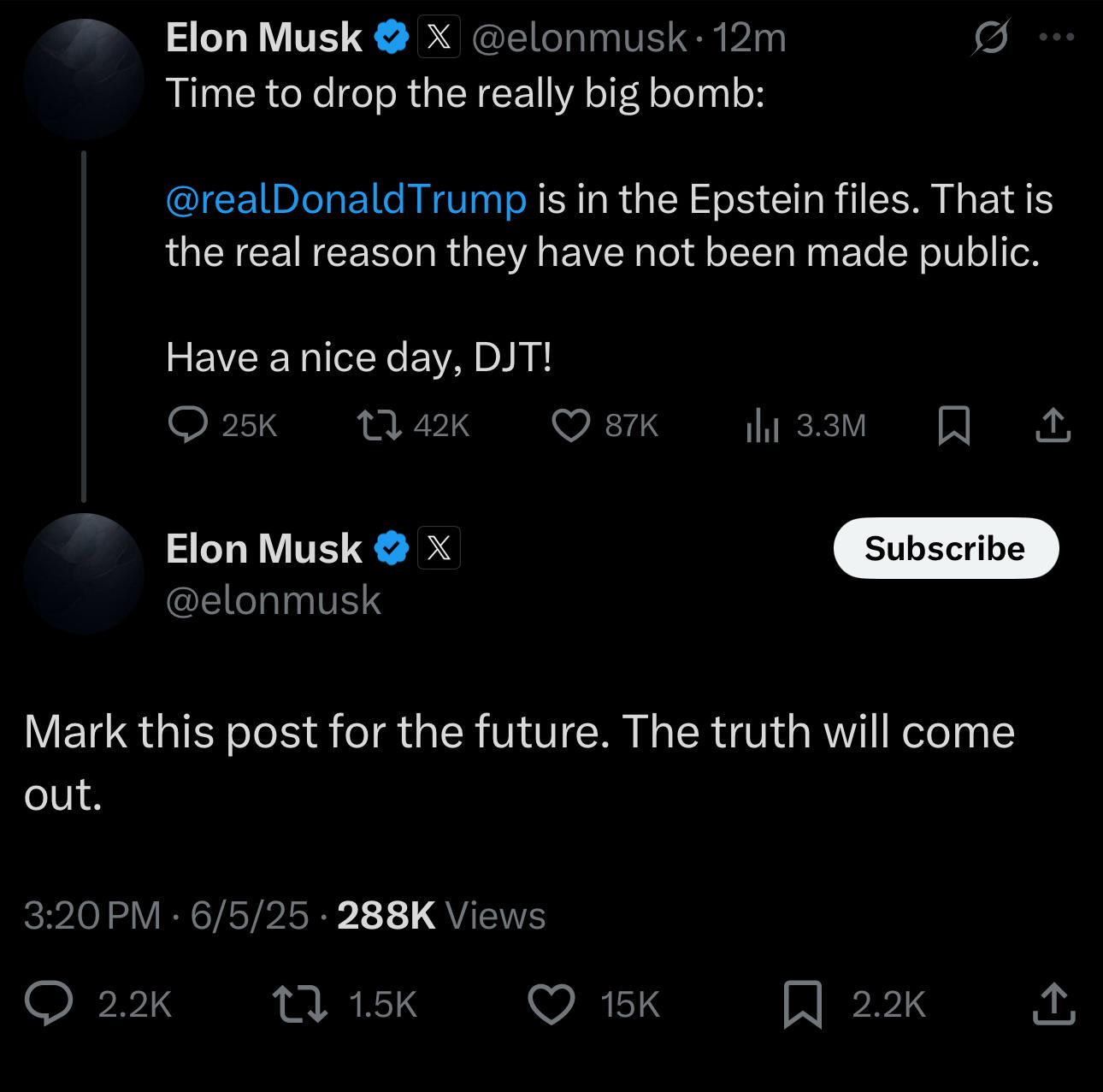Viewport: 1103px width, 1092px height.
Task: Open the main post author's avatar
Action: point(84,573)
